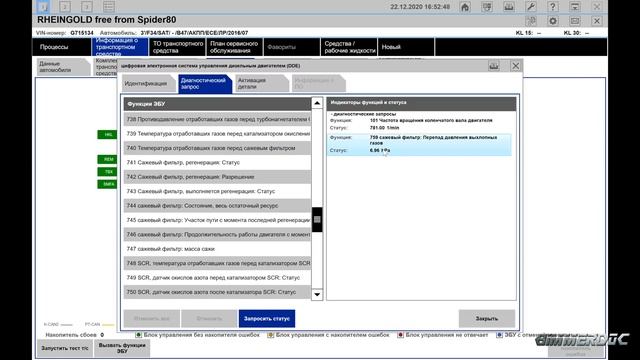Select row 749 SCR датчик перед катализатором
640x360 pixels.
click(217, 278)
